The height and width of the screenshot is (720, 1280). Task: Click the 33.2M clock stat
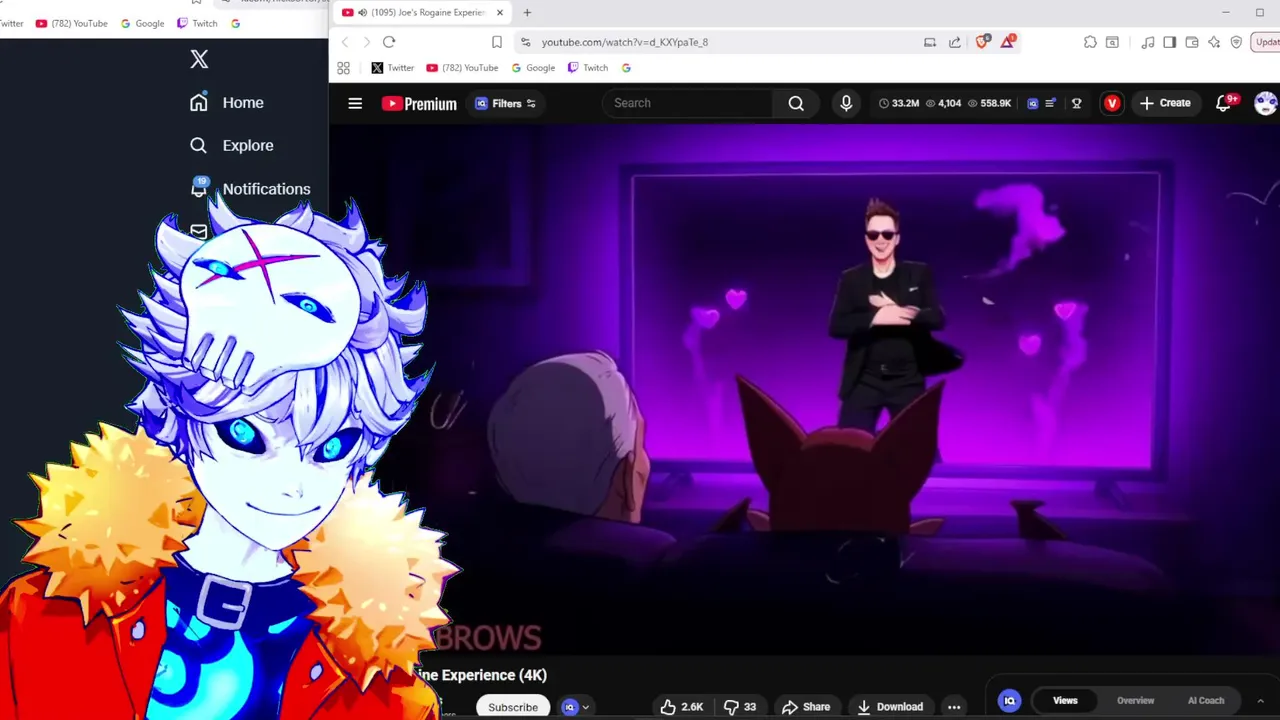[x=899, y=103]
